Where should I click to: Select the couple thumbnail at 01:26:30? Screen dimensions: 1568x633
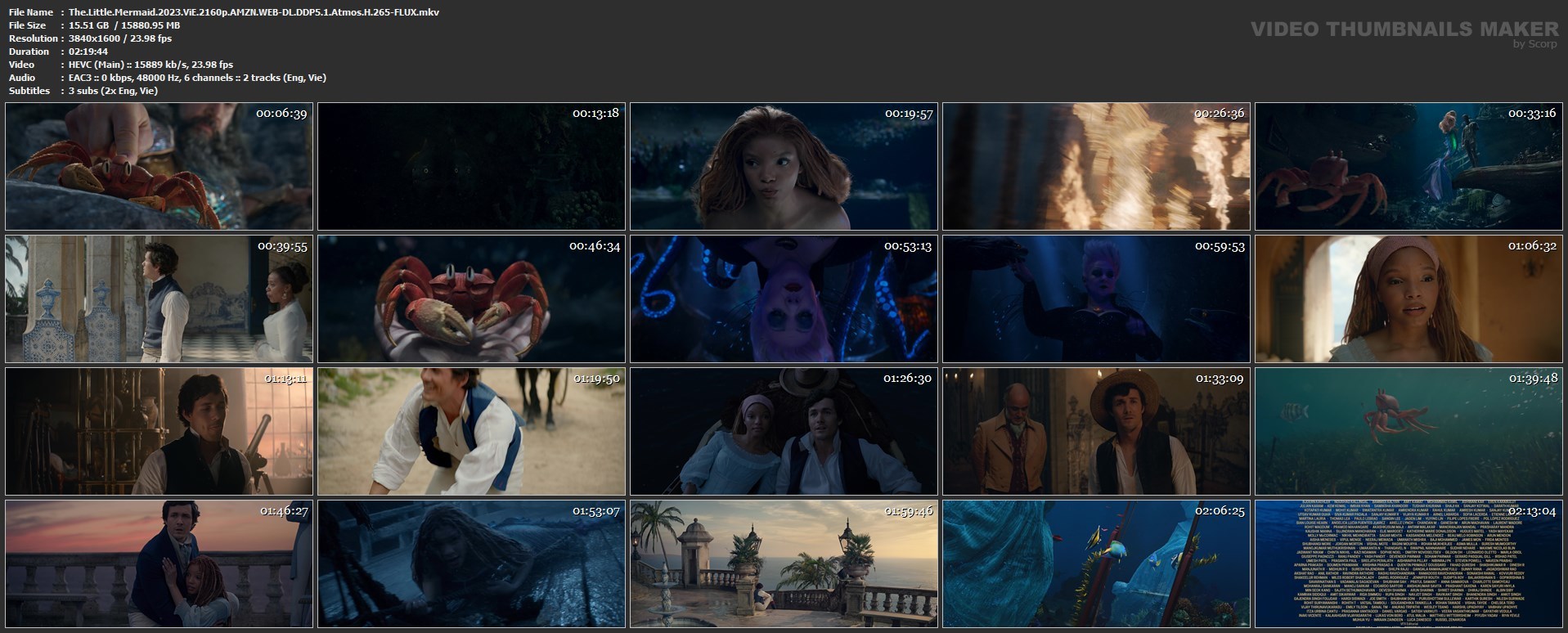(784, 431)
